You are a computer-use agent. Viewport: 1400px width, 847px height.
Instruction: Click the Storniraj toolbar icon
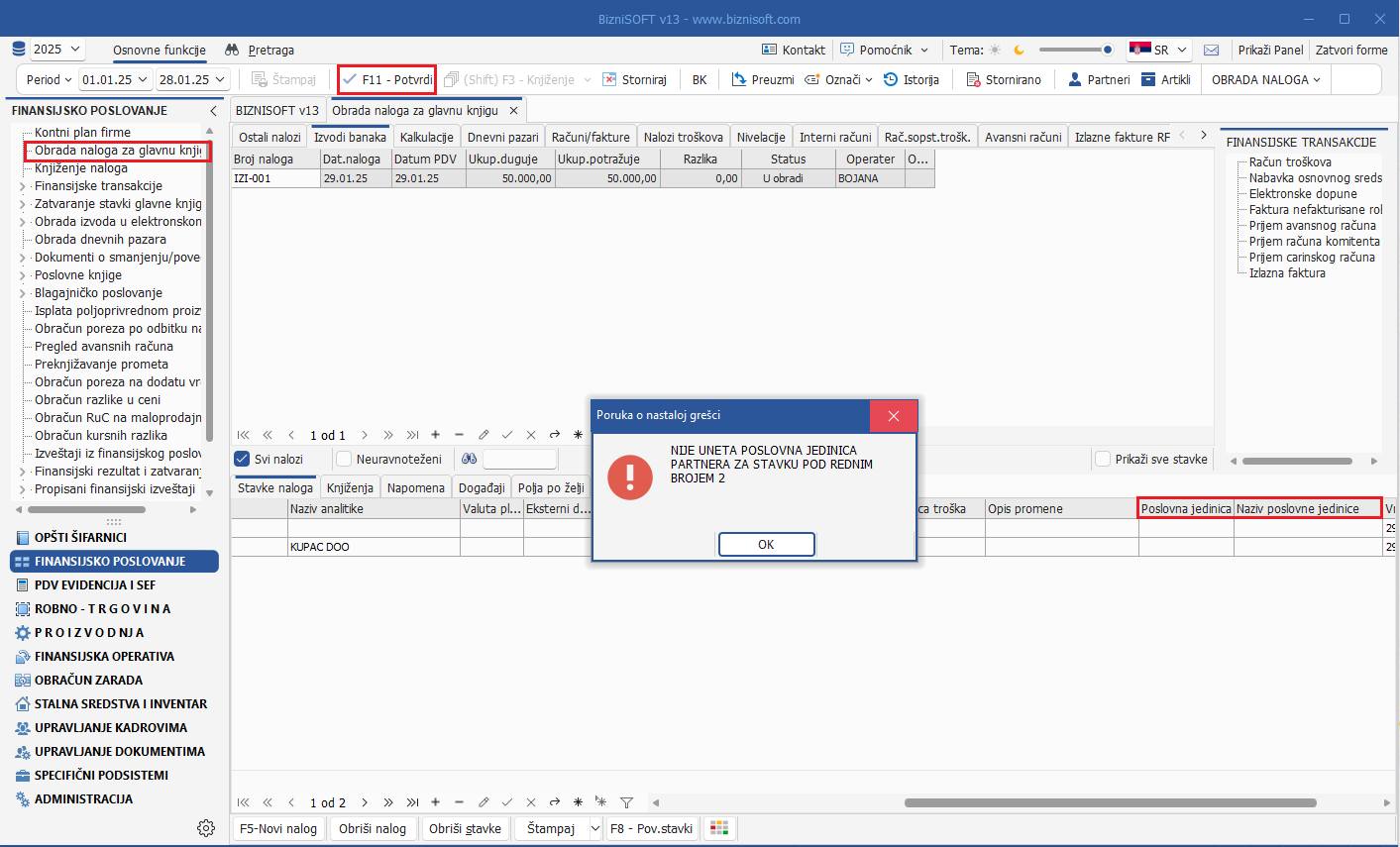610,79
